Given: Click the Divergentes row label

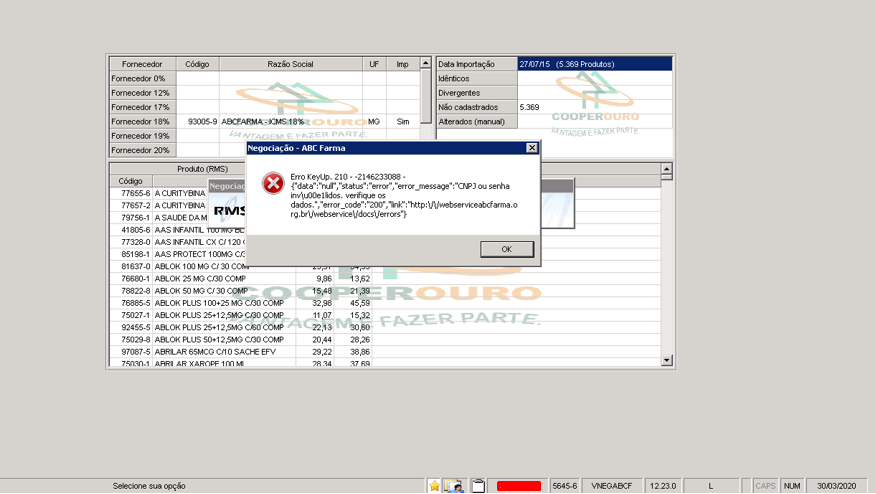Looking at the screenshot, I should [477, 93].
